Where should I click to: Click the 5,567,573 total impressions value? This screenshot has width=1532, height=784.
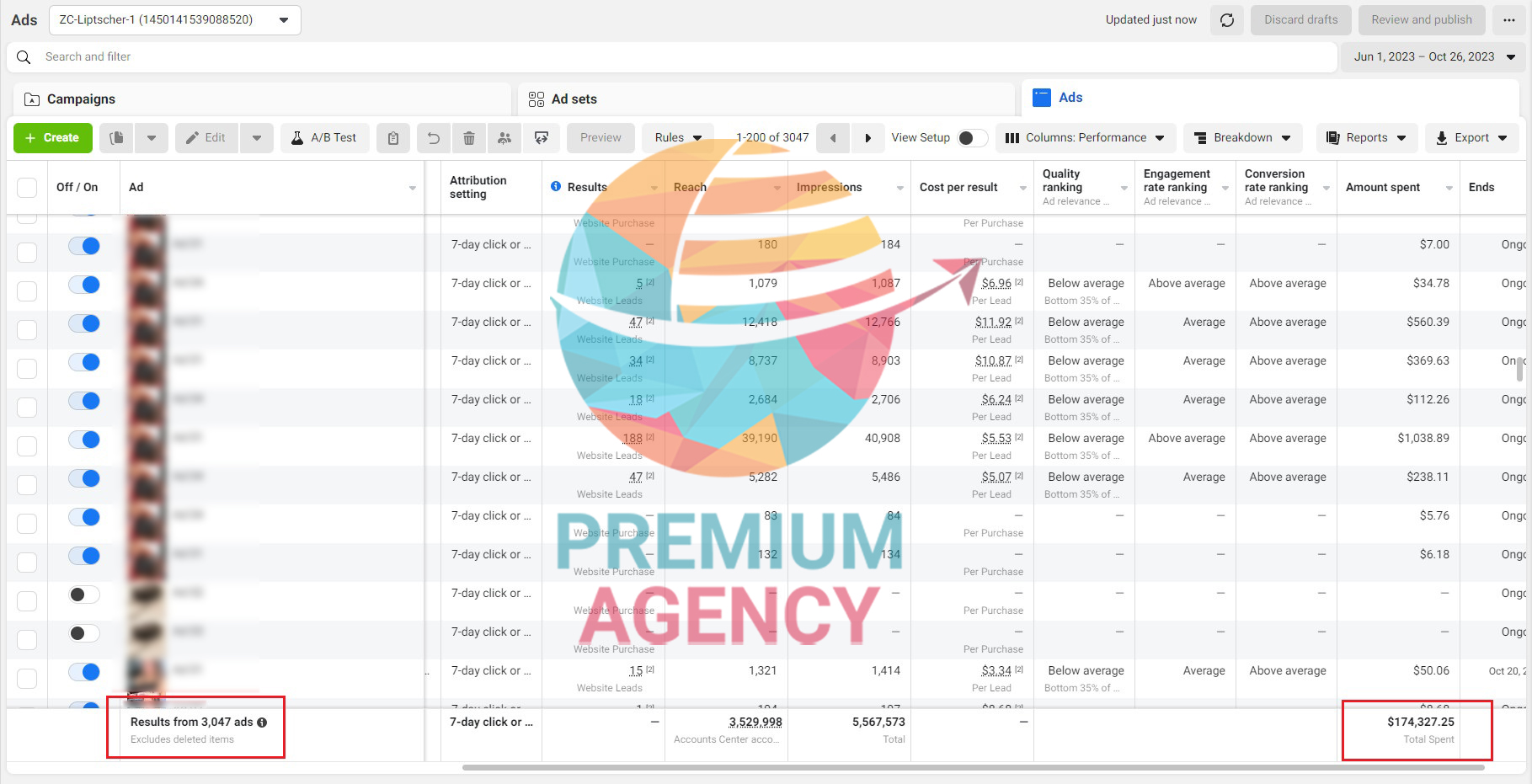[x=878, y=723]
